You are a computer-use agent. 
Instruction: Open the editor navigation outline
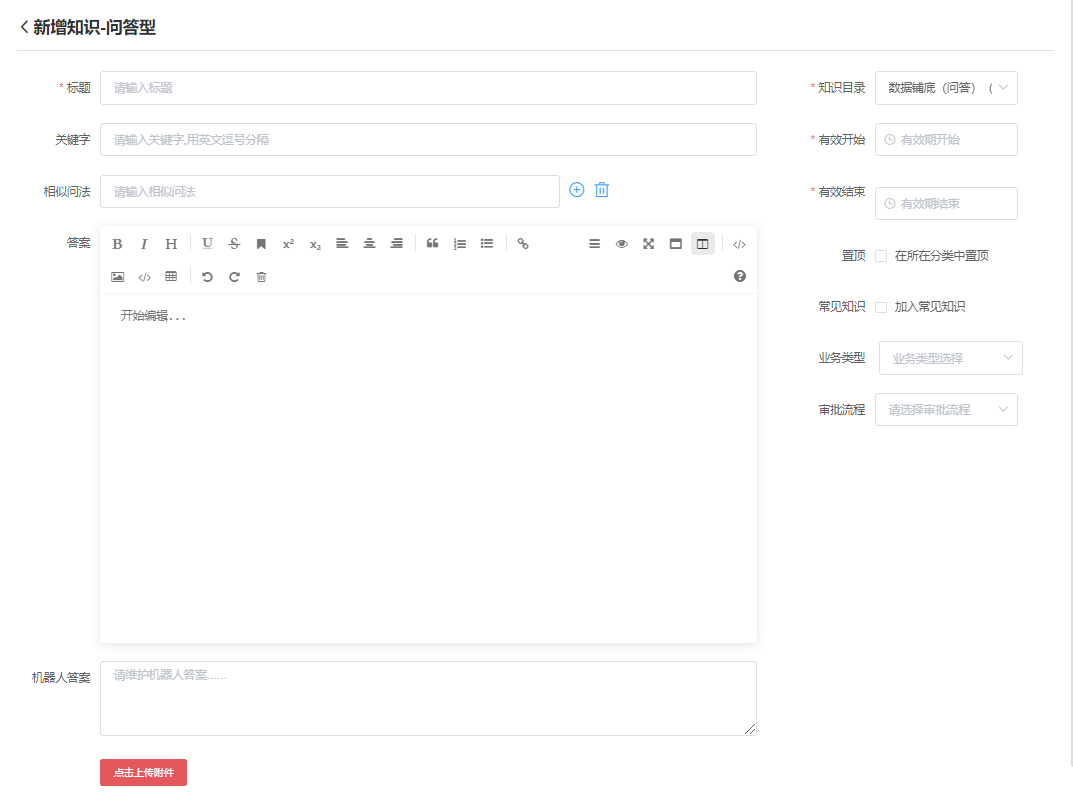[595, 244]
